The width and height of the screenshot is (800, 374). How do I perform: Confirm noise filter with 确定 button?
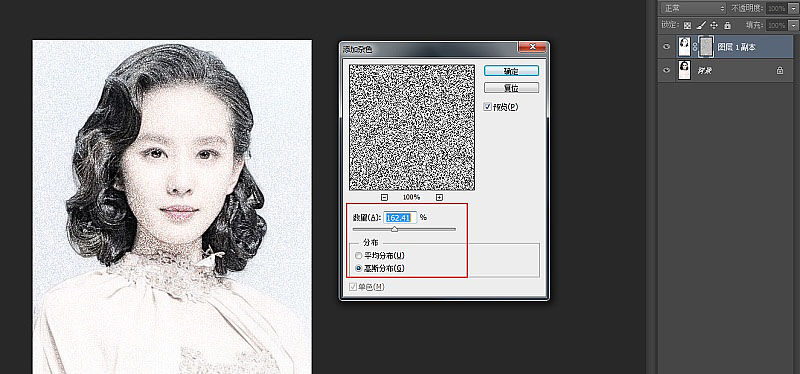point(511,71)
